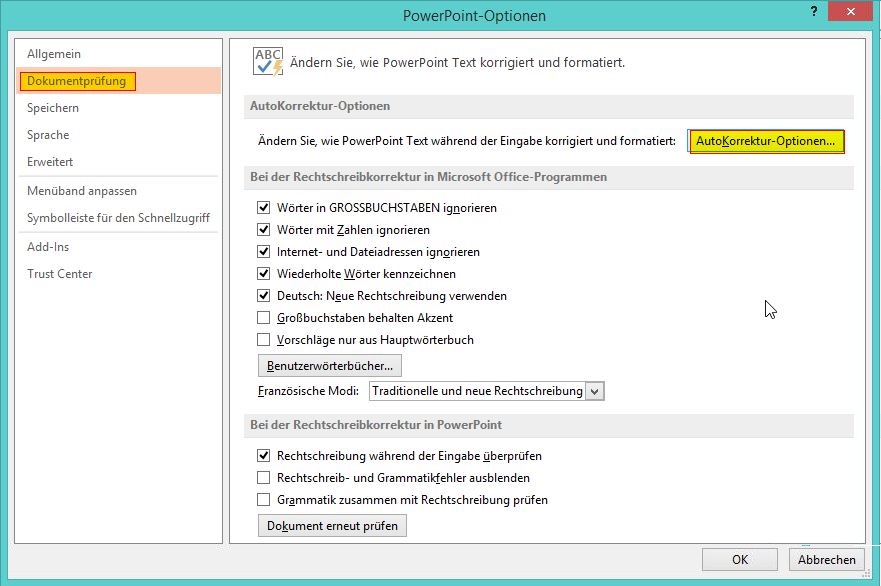Image resolution: width=881 pixels, height=586 pixels.
Task: Click the AutoKorrektur-Optionen button
Action: (x=767, y=142)
